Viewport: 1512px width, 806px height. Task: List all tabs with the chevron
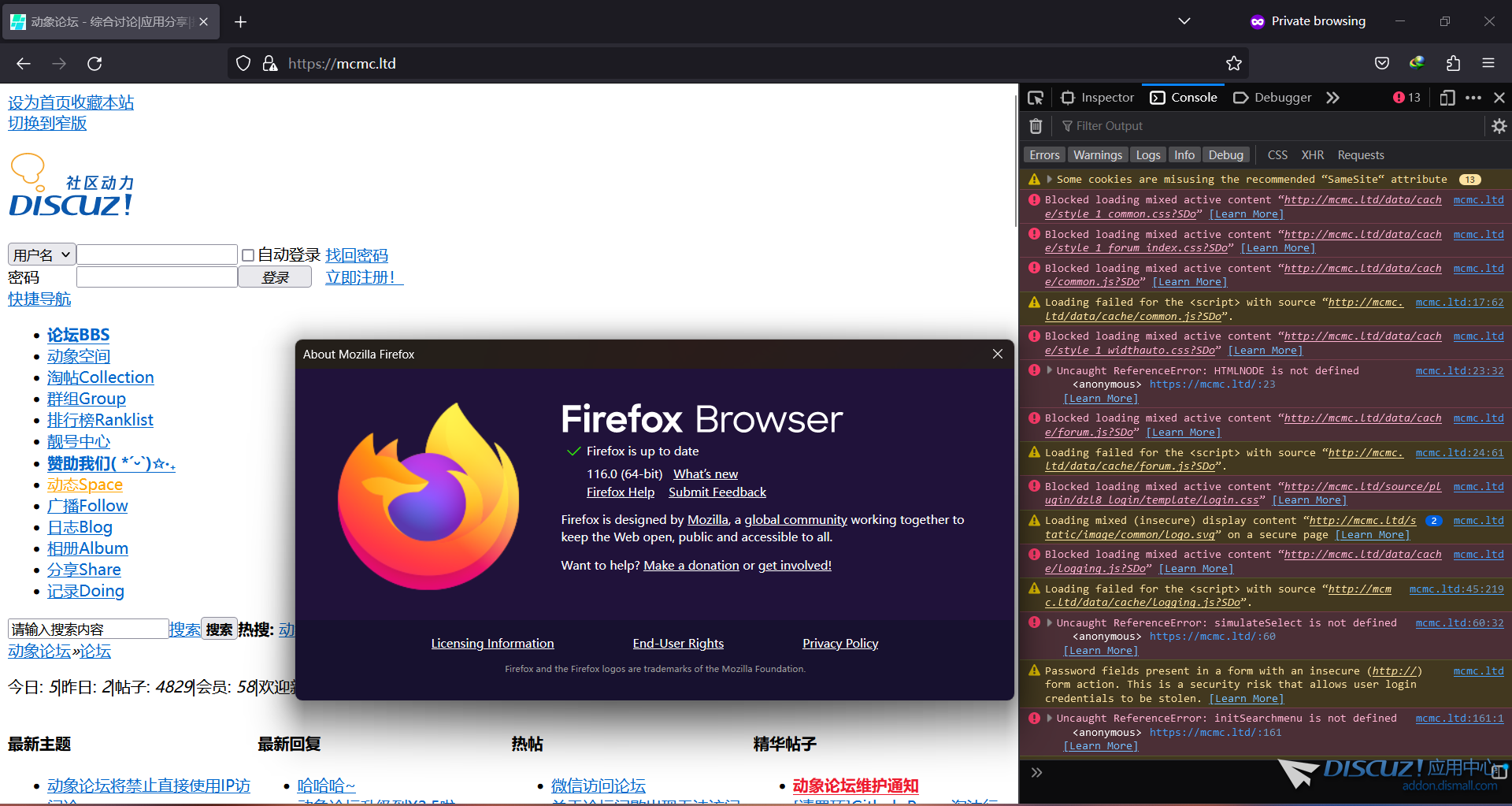(x=1184, y=21)
